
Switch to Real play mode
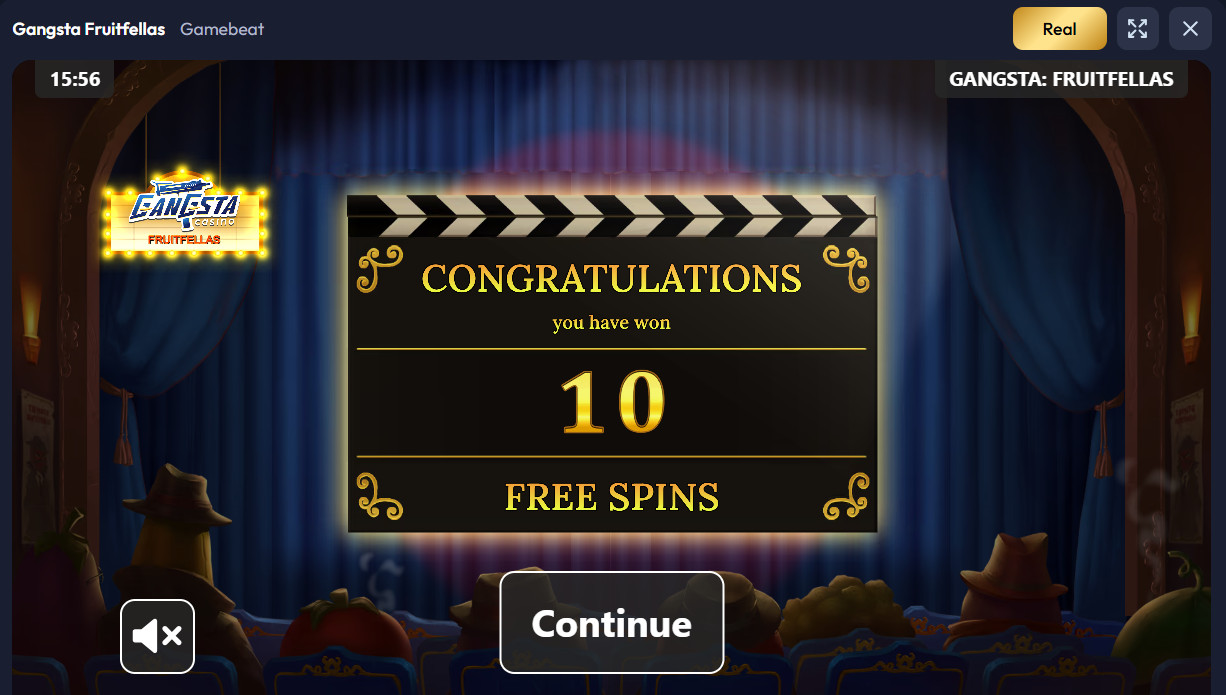[x=1059, y=29]
